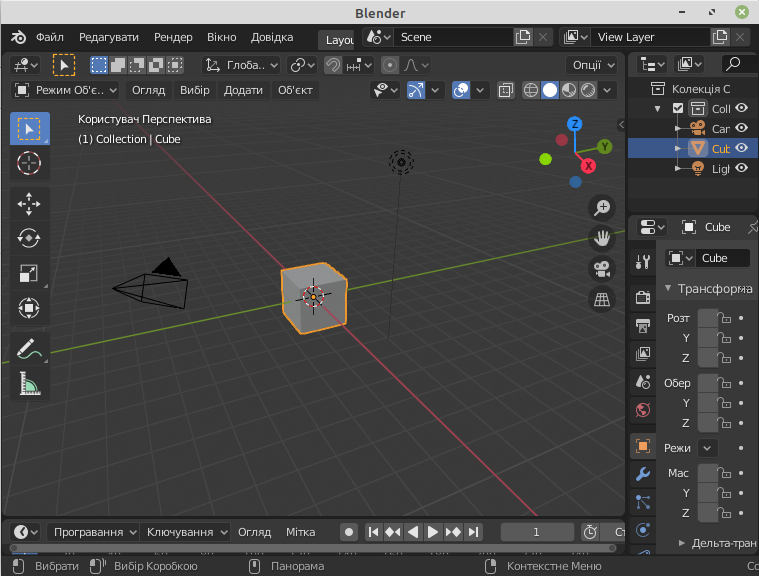Toggle visibility eye of Light row
This screenshot has width=759, height=576.
(742, 167)
